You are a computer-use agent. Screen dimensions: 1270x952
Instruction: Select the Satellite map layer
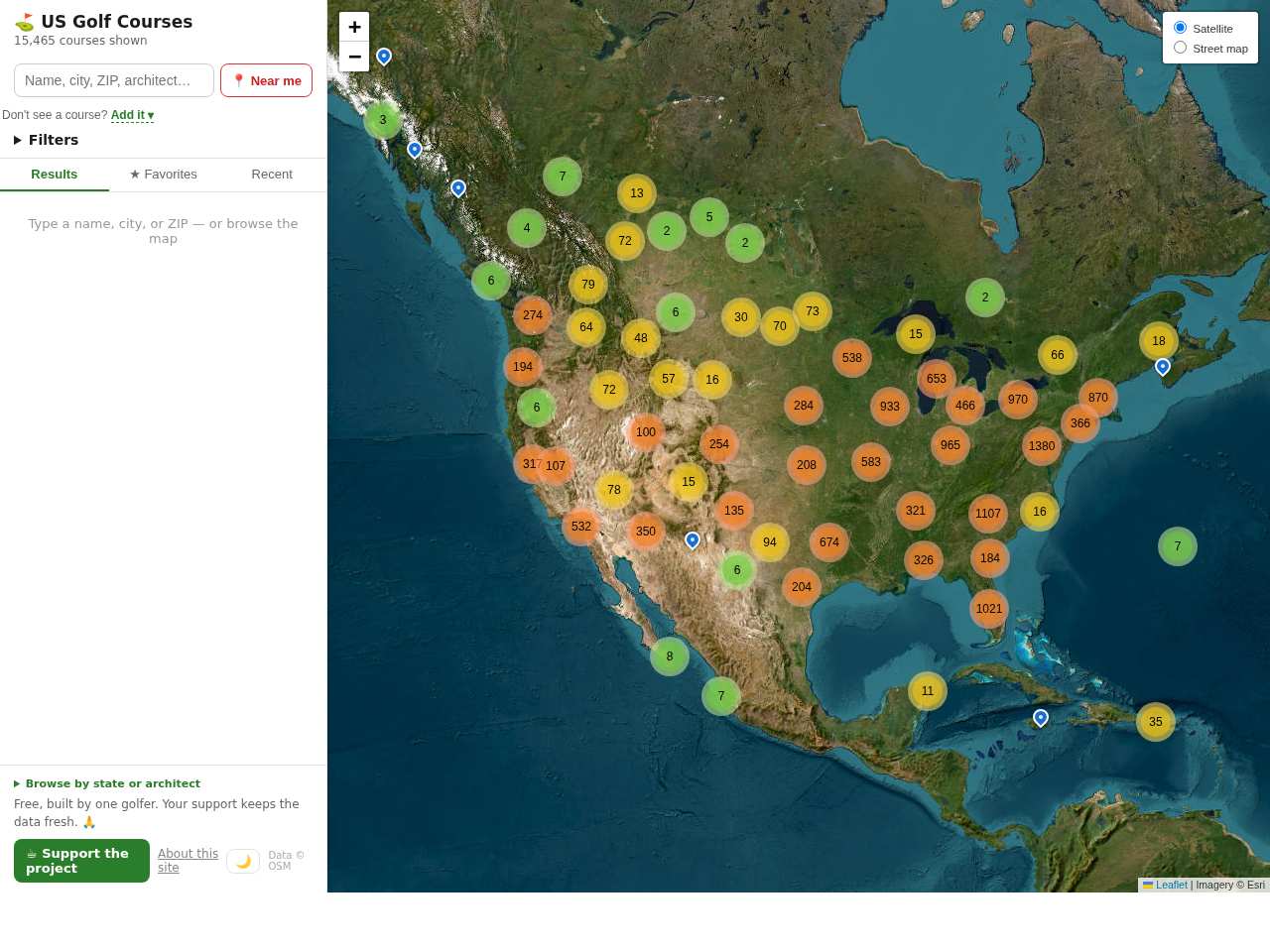[1181, 28]
